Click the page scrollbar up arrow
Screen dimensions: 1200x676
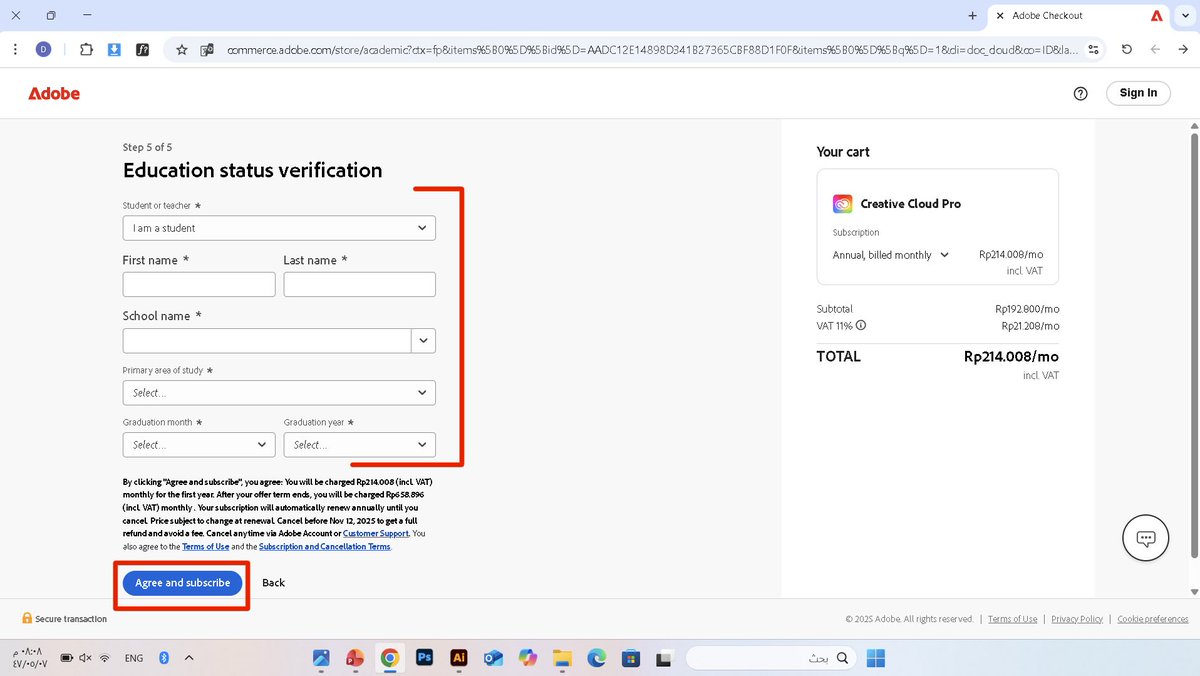(x=1193, y=125)
